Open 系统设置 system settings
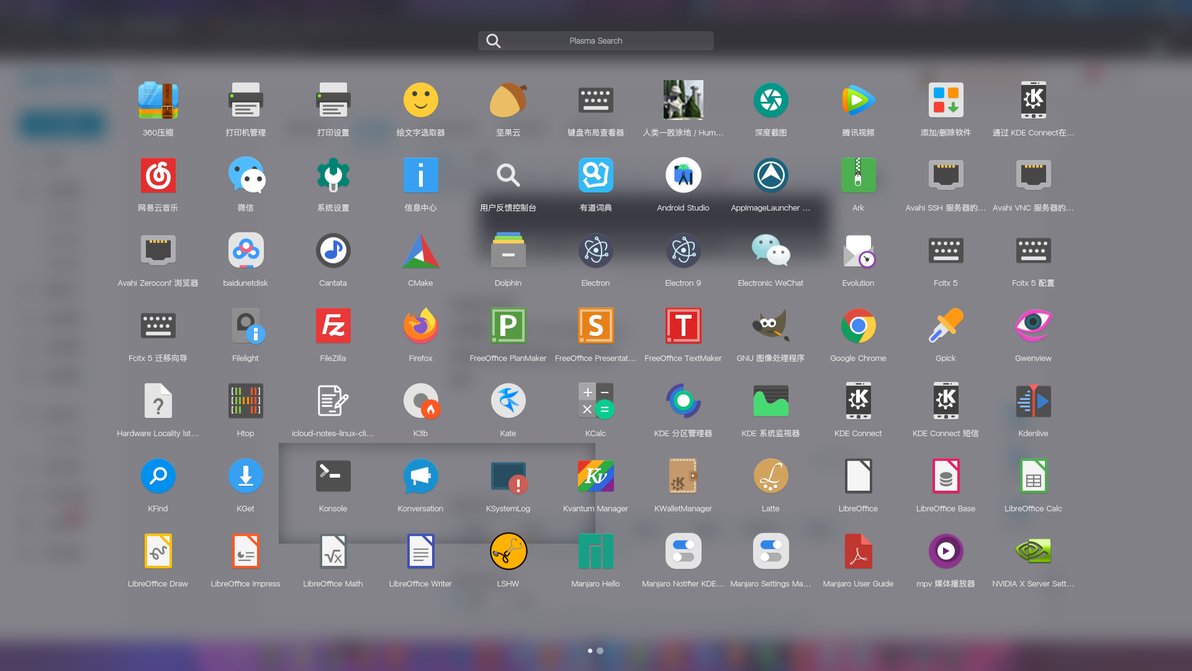The image size is (1192, 671). pos(333,176)
